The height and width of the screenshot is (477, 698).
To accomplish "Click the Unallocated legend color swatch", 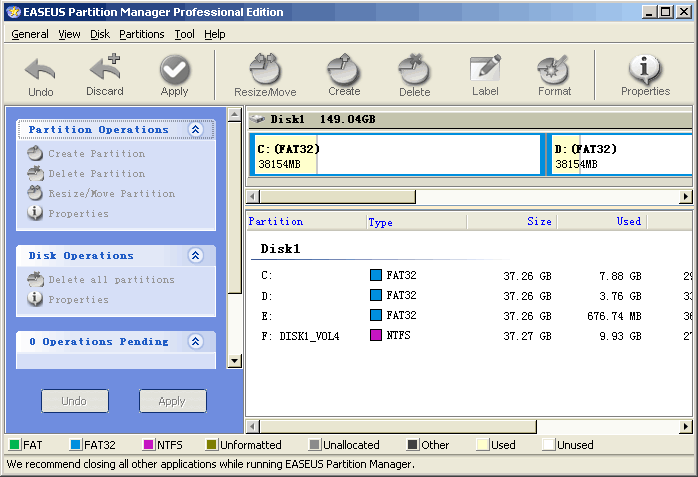I will click(315, 445).
